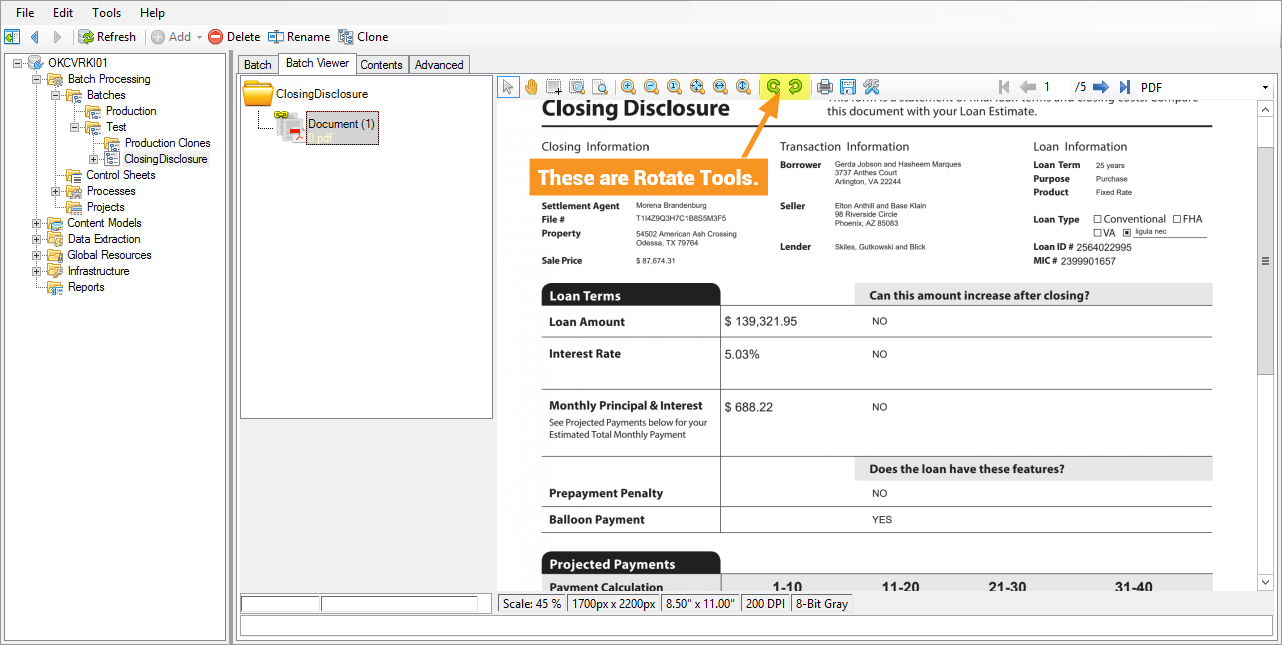The height and width of the screenshot is (645, 1282).
Task: Expand the Processes node
Action: pos(57,191)
